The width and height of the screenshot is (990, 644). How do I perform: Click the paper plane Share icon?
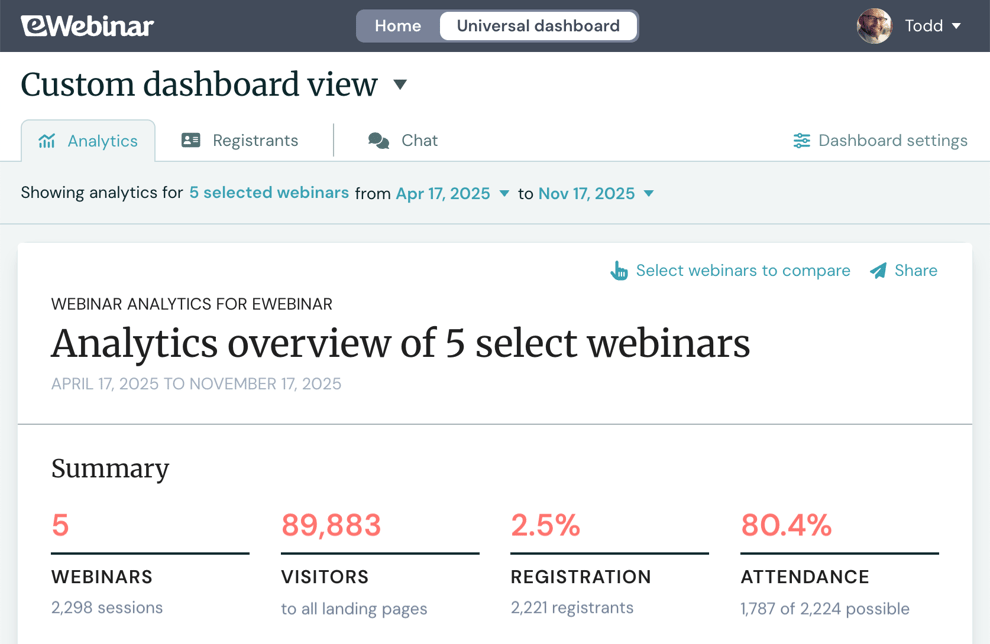878,271
